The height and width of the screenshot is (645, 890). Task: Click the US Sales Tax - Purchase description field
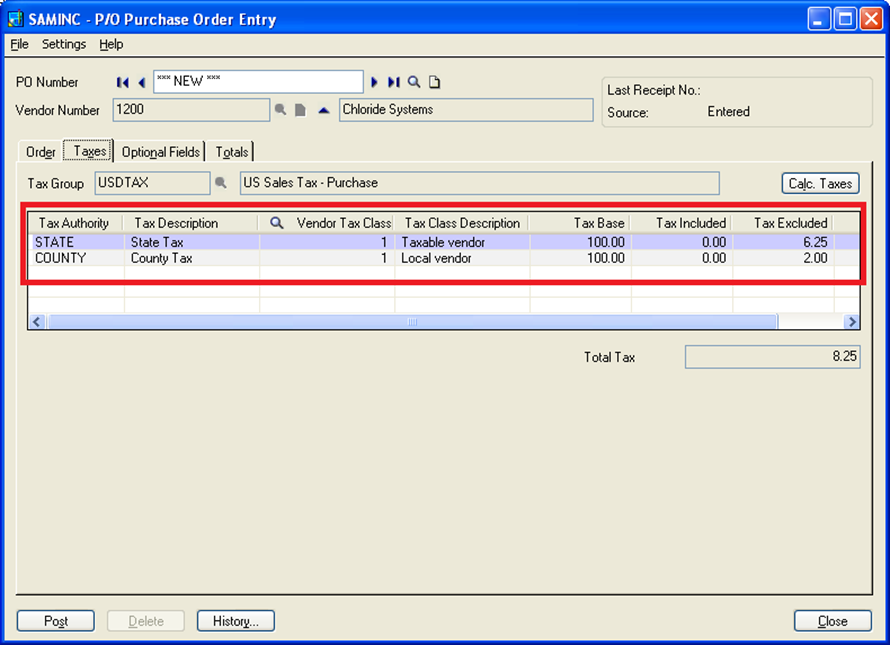point(480,183)
